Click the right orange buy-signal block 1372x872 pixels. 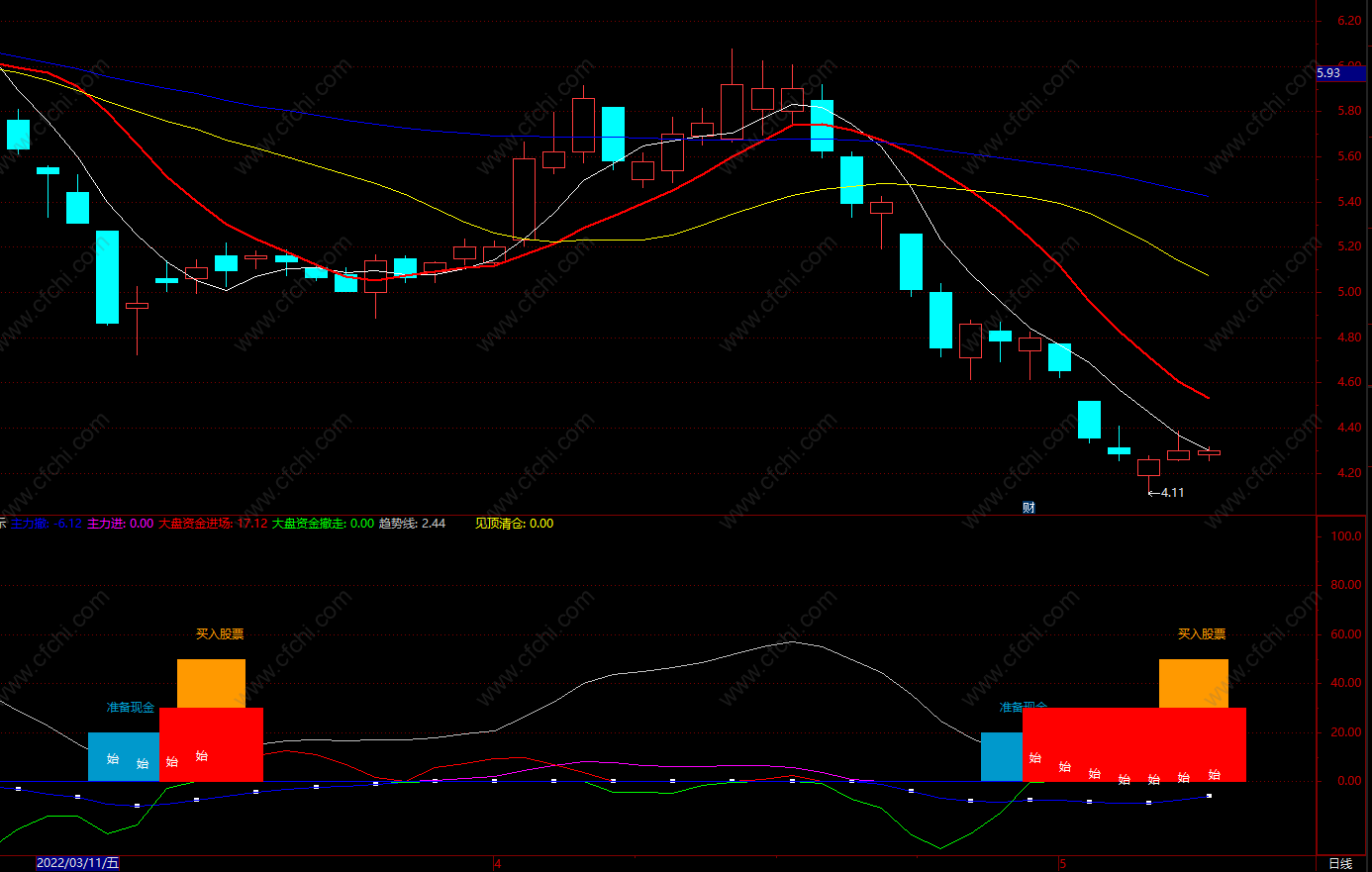tap(1194, 684)
